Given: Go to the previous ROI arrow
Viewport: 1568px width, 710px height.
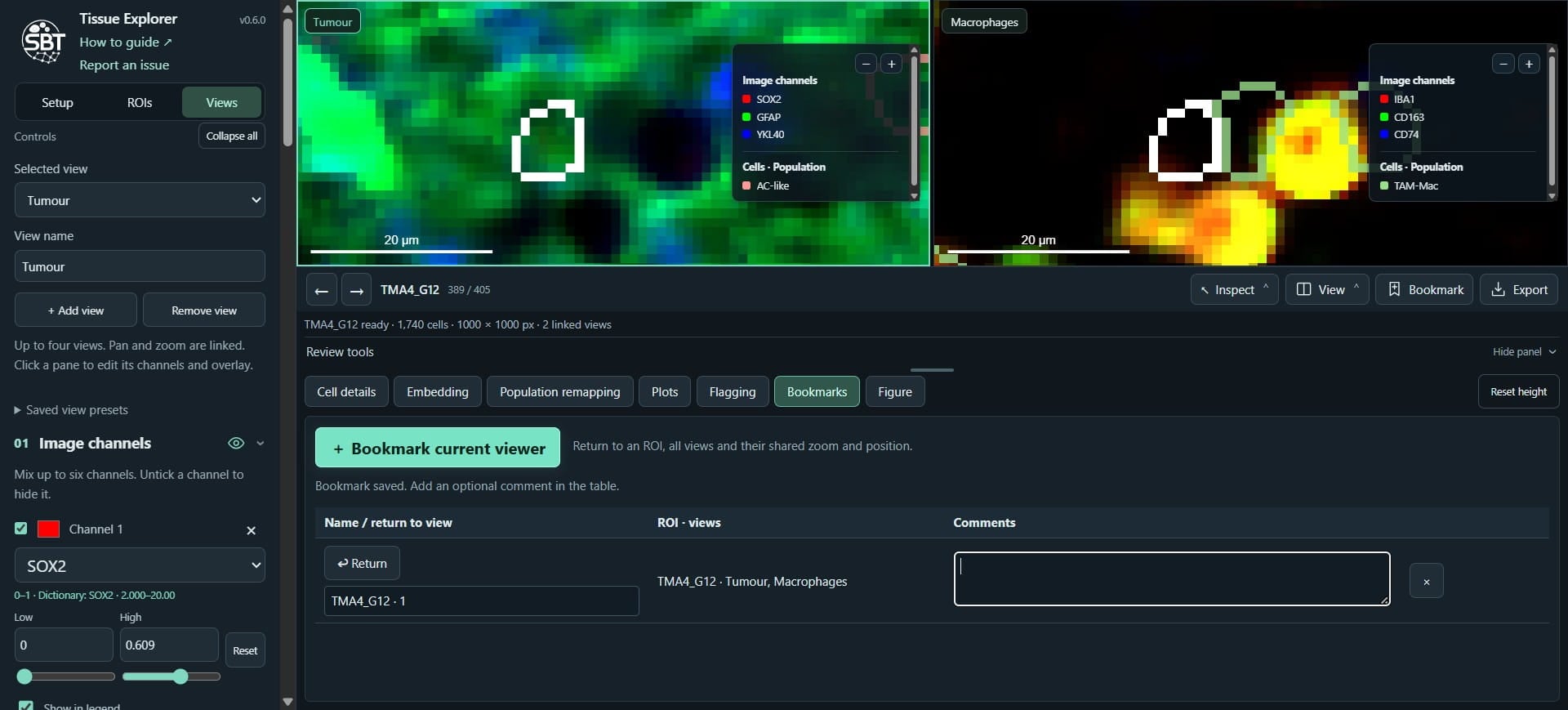Looking at the screenshot, I should pyautogui.click(x=321, y=290).
